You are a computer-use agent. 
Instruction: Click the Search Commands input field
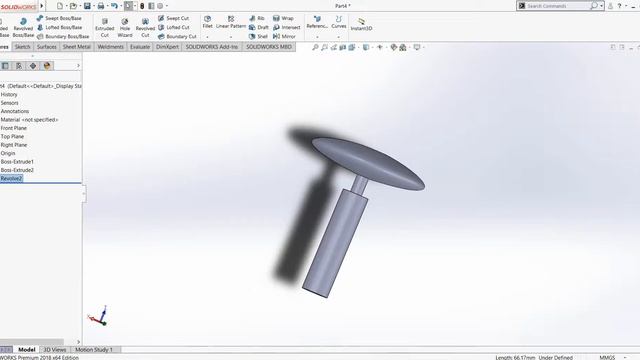pos(557,6)
